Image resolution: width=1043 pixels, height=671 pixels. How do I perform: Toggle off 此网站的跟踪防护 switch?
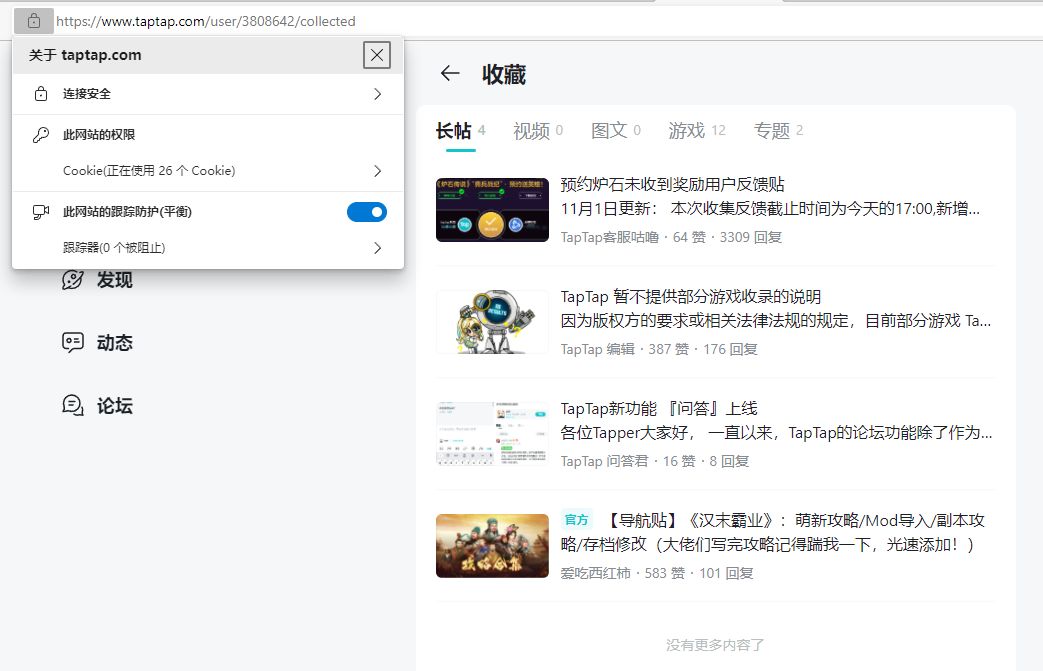pos(367,212)
